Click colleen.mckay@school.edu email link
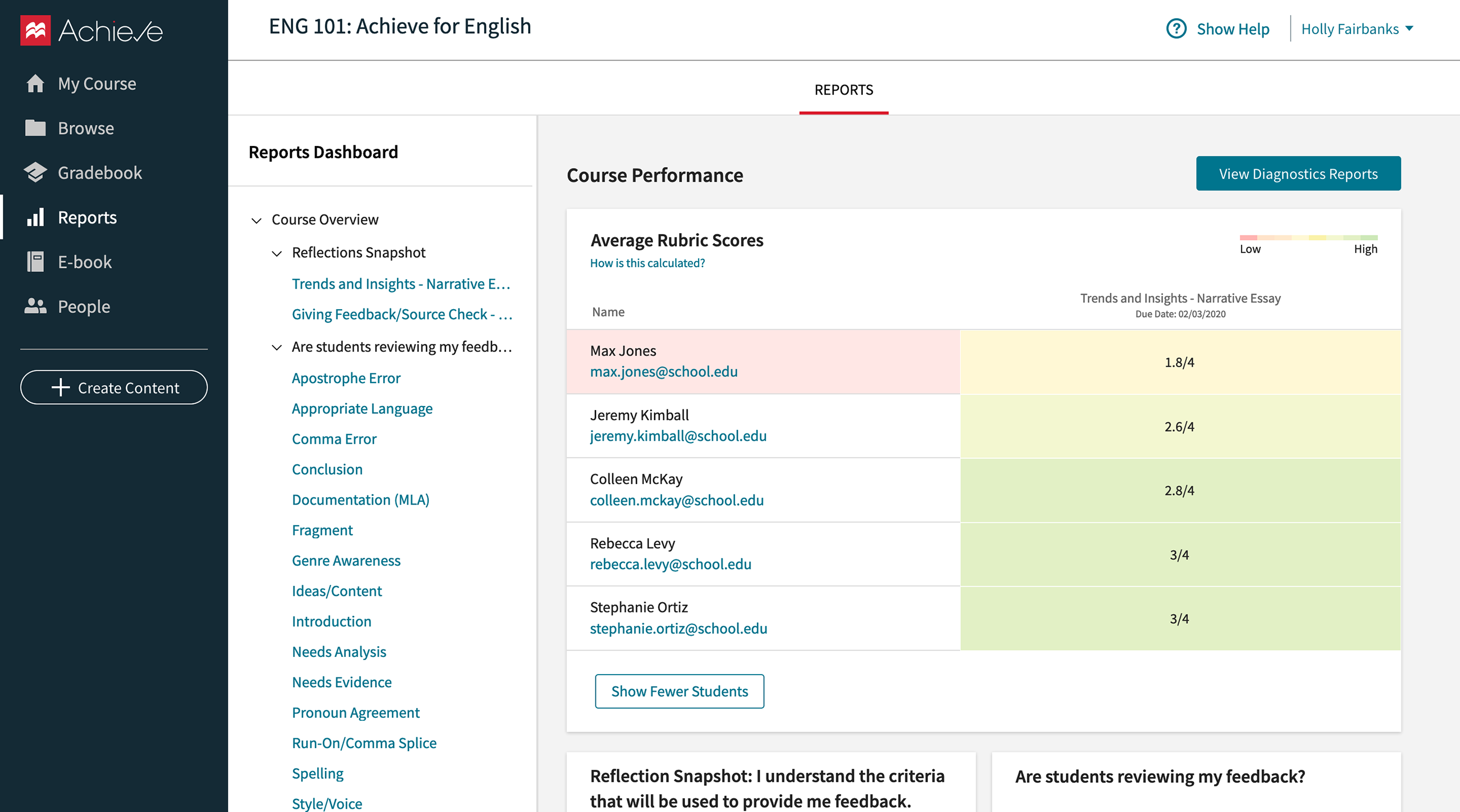This screenshot has height=812, width=1460. pos(676,500)
